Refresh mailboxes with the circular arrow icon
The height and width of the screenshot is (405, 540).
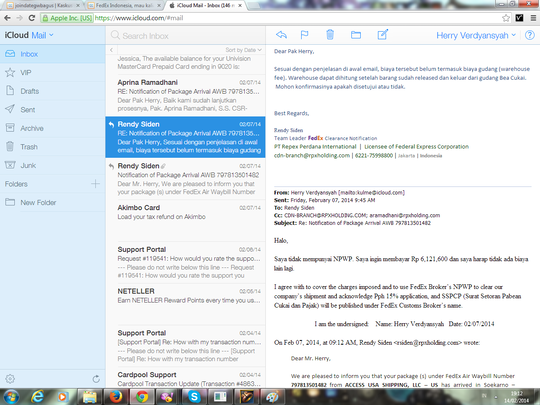[x=96, y=379]
